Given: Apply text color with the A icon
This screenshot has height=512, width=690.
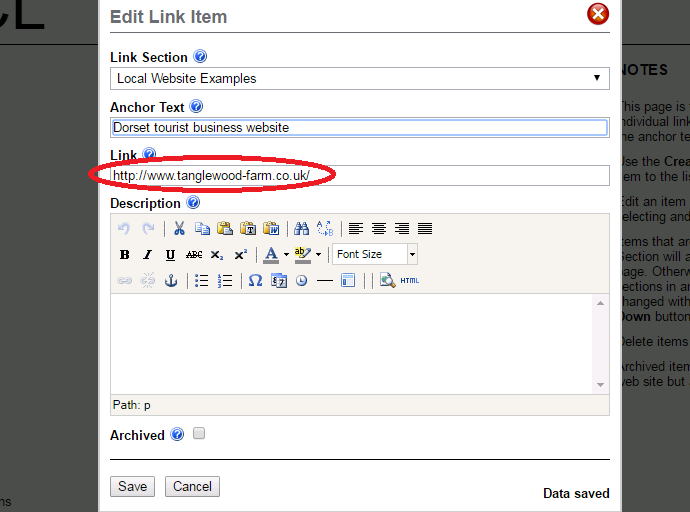Looking at the screenshot, I should [x=271, y=254].
